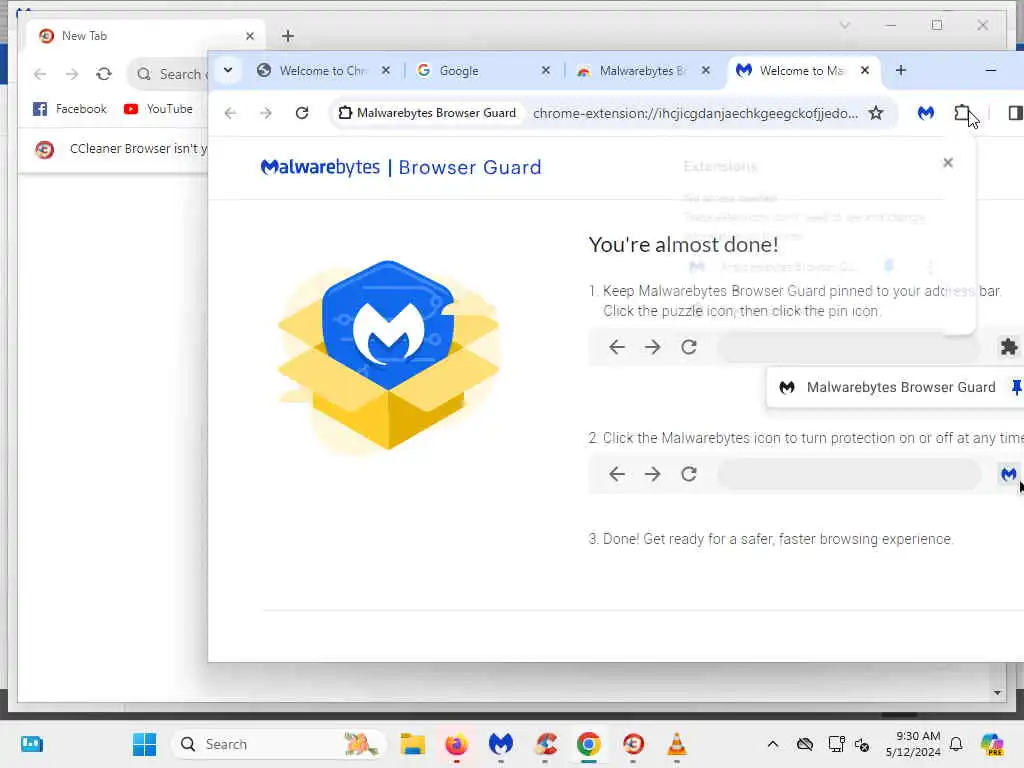Close the Google tab
This screenshot has height=768, width=1024.
click(546, 70)
